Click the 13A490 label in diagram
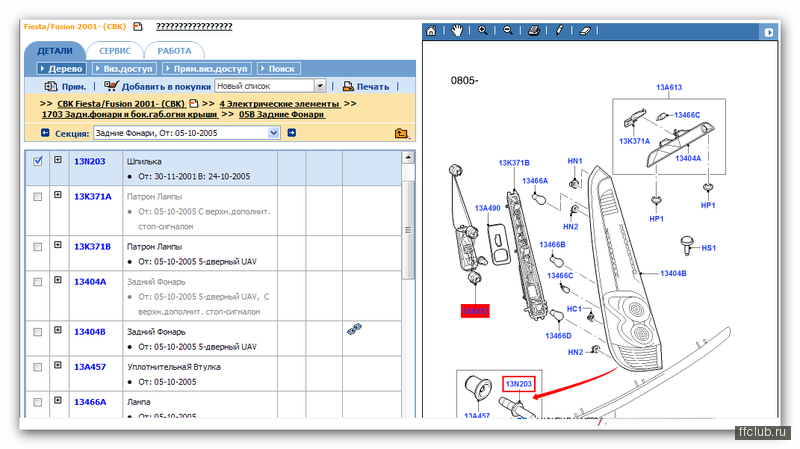 (x=487, y=208)
